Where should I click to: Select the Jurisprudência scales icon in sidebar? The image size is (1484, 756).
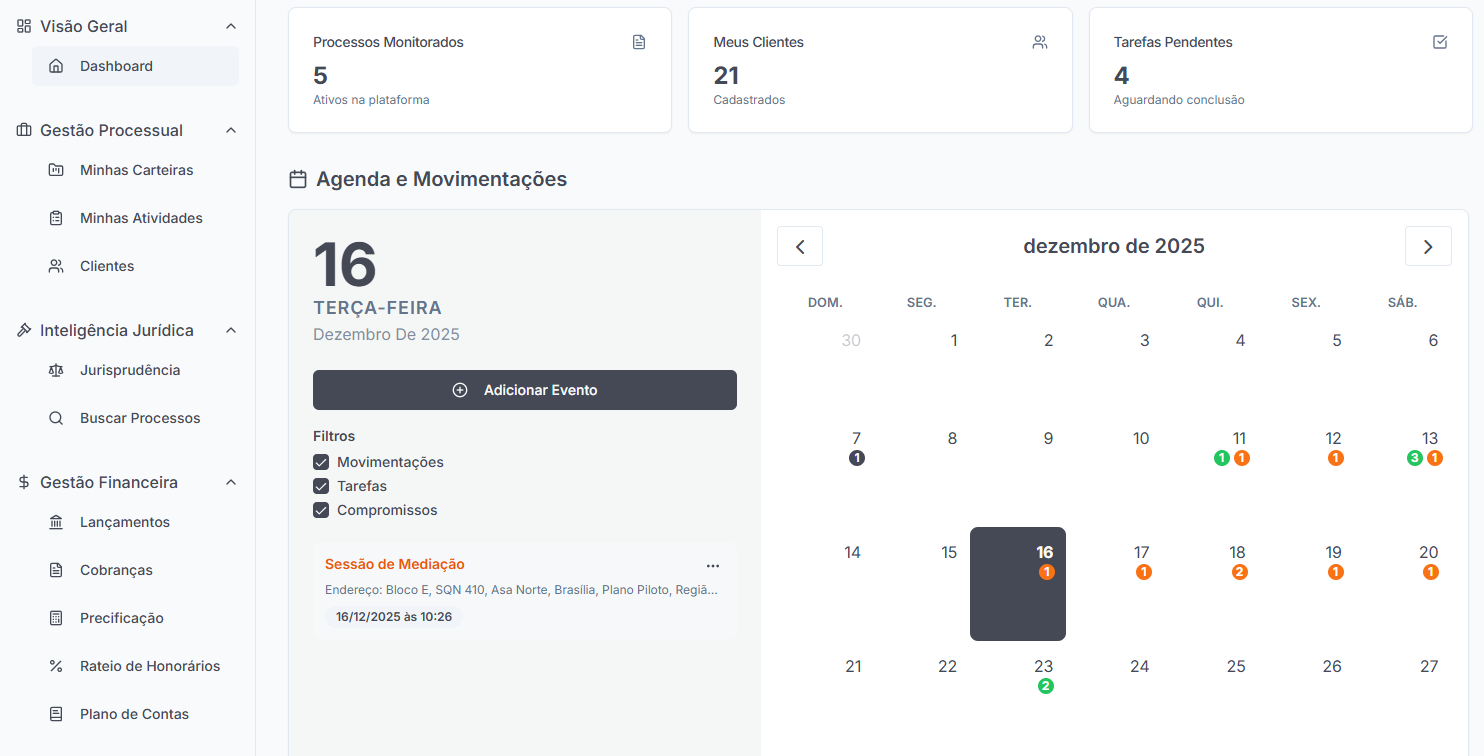[57, 369]
